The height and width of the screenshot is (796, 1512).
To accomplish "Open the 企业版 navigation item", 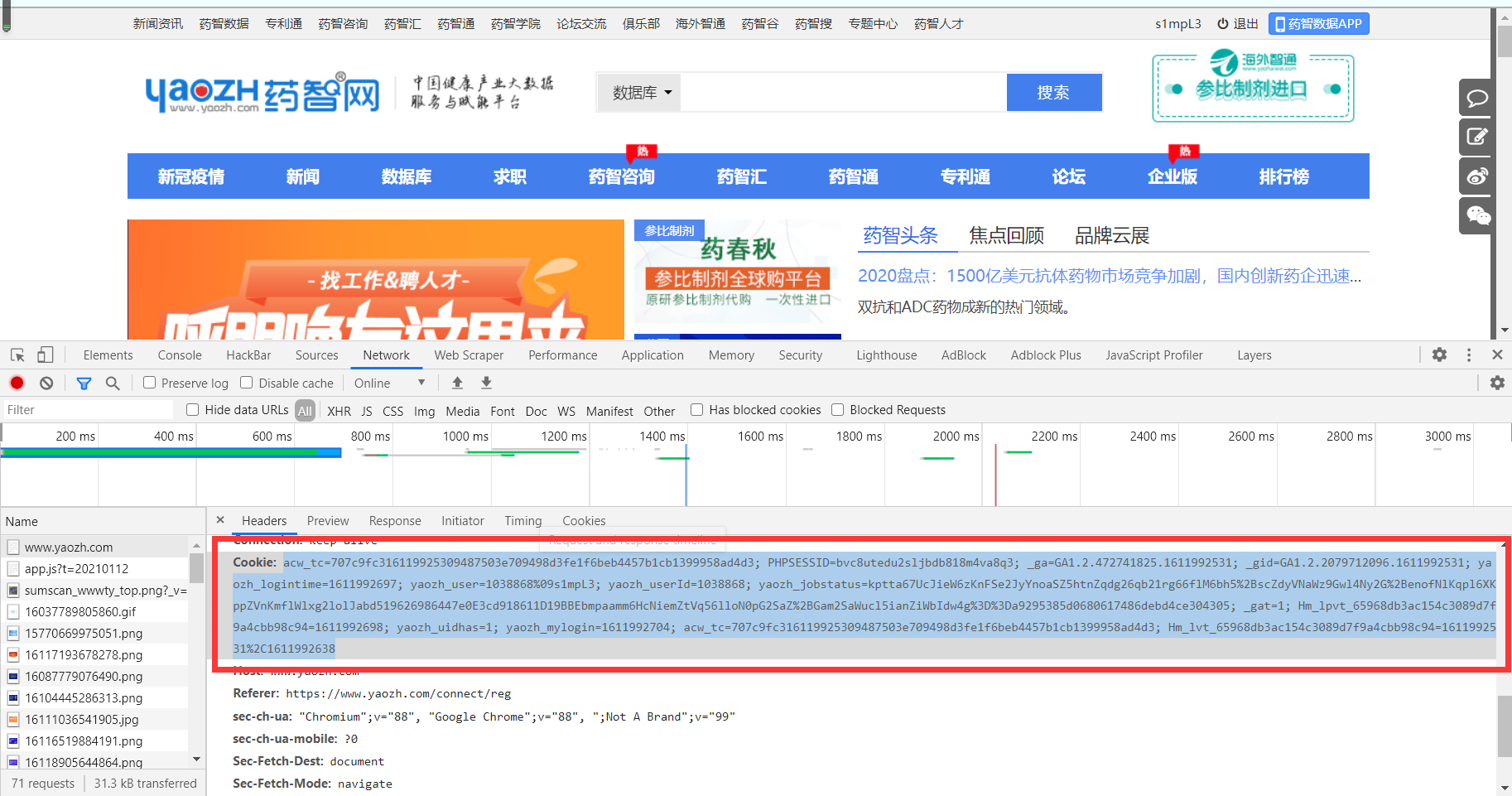I will click(1173, 176).
